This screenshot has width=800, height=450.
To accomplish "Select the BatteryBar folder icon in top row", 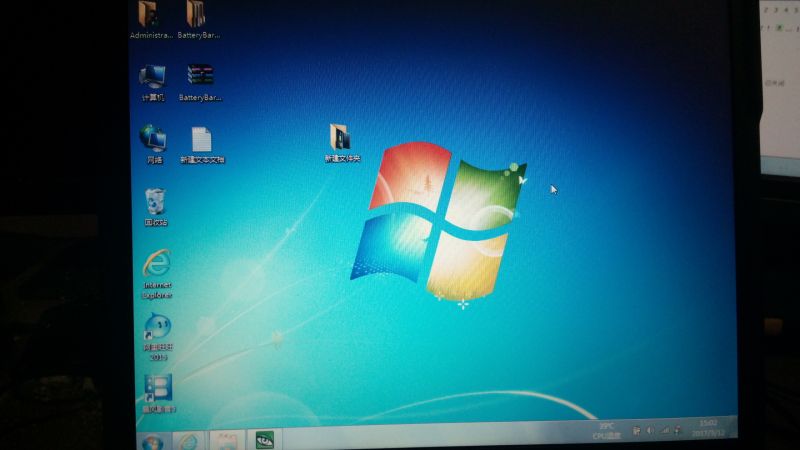I will pos(198,19).
